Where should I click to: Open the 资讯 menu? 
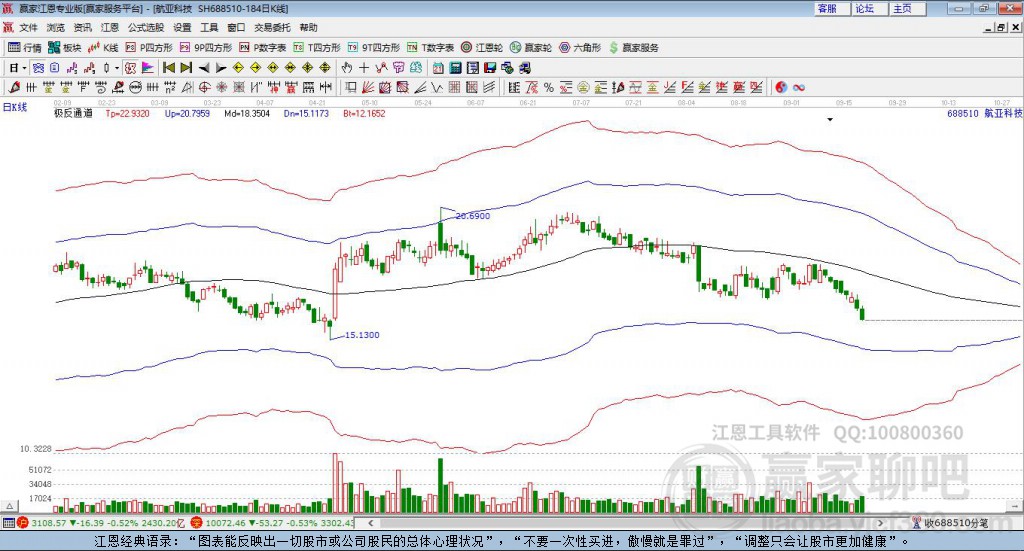(x=82, y=27)
